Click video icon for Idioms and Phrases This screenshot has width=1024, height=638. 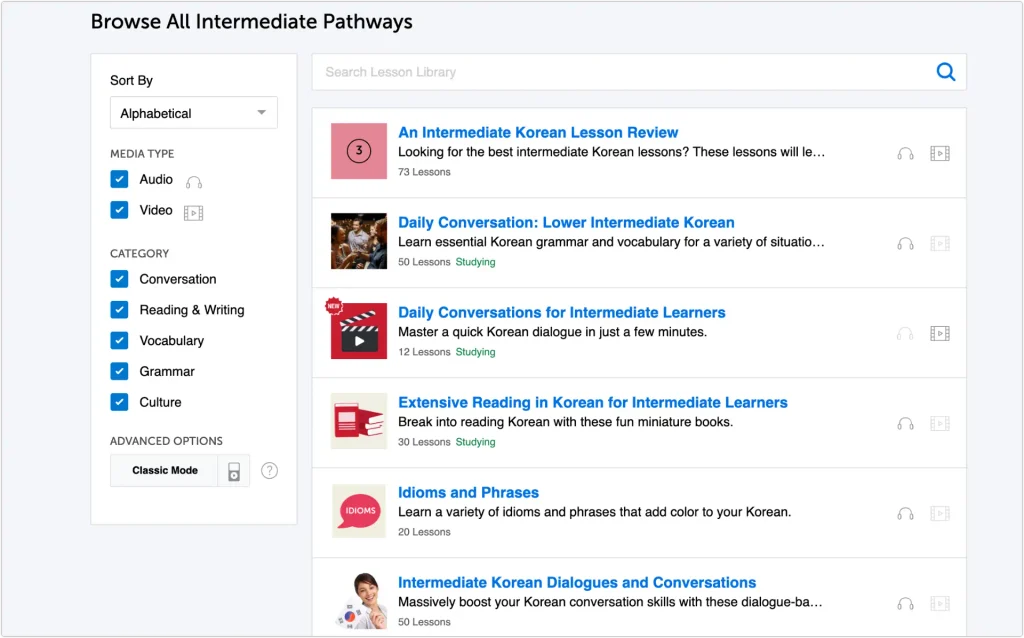point(940,514)
